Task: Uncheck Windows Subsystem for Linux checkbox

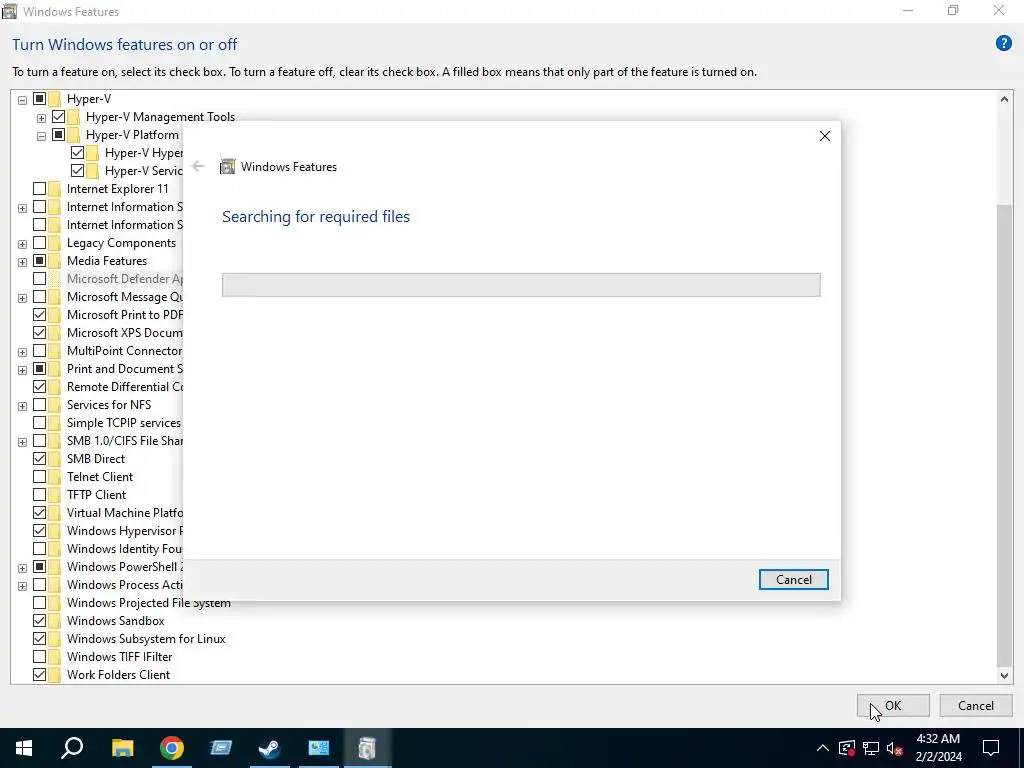Action: pos(39,639)
